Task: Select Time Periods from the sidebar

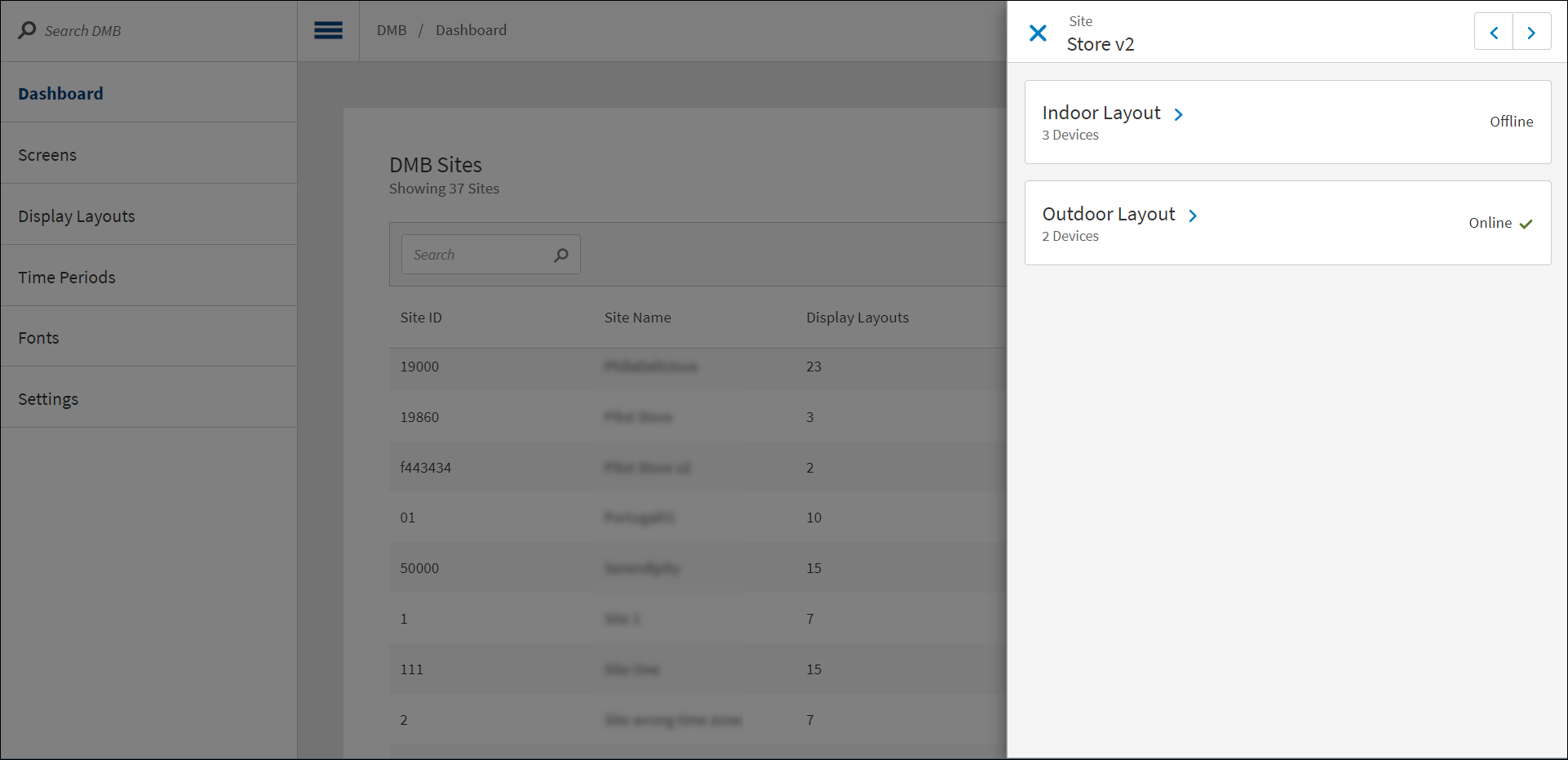Action: coord(67,278)
